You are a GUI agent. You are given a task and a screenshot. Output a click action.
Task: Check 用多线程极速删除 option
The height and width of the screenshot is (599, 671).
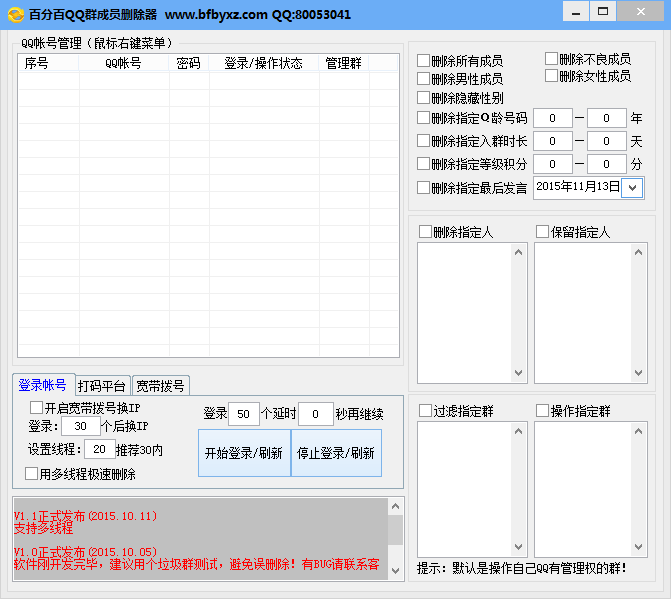click(x=31, y=474)
